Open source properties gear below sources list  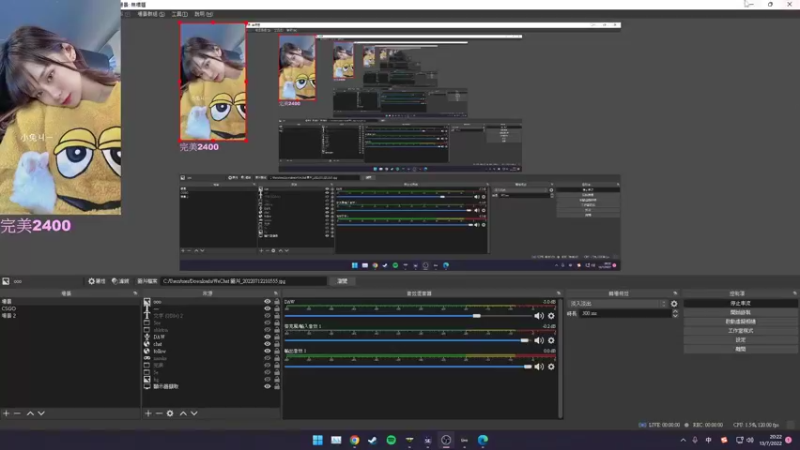(170, 413)
